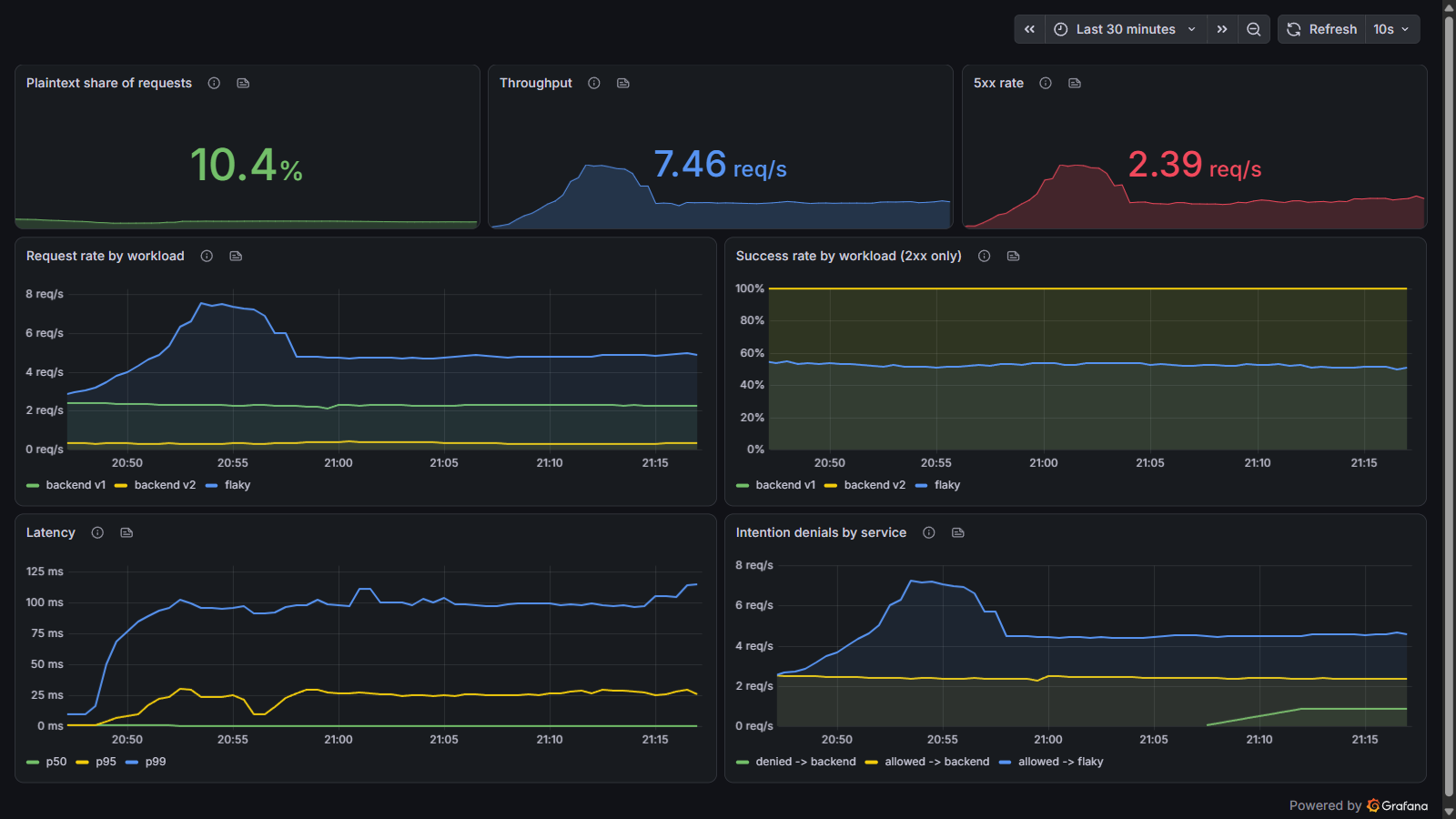Viewport: 1456px width, 819px height.
Task: Show info for Request rate by workload
Action: 207,256
